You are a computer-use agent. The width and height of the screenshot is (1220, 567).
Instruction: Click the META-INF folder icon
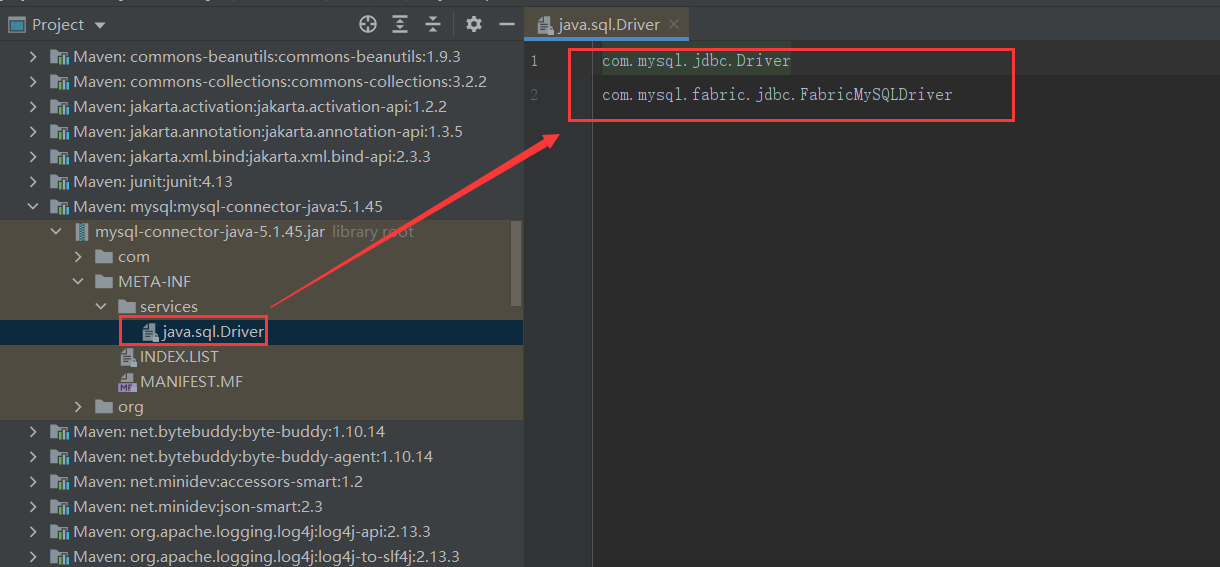[x=103, y=281]
